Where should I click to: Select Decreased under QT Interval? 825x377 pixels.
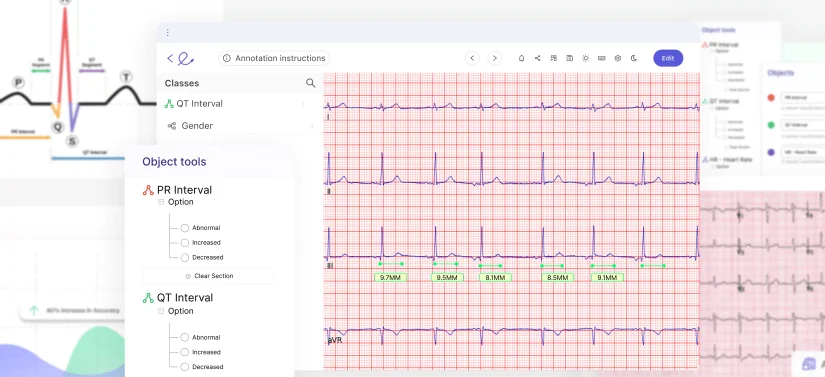click(185, 366)
